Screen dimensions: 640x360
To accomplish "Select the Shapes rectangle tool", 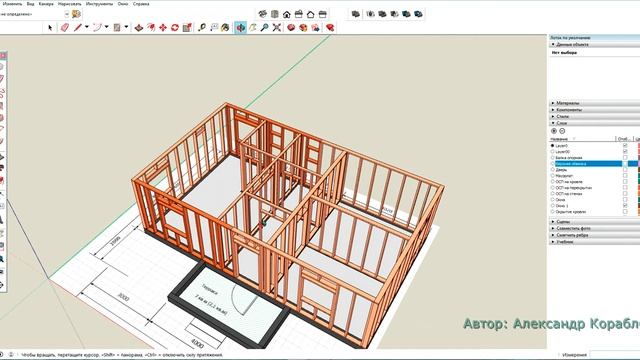I will [117, 28].
